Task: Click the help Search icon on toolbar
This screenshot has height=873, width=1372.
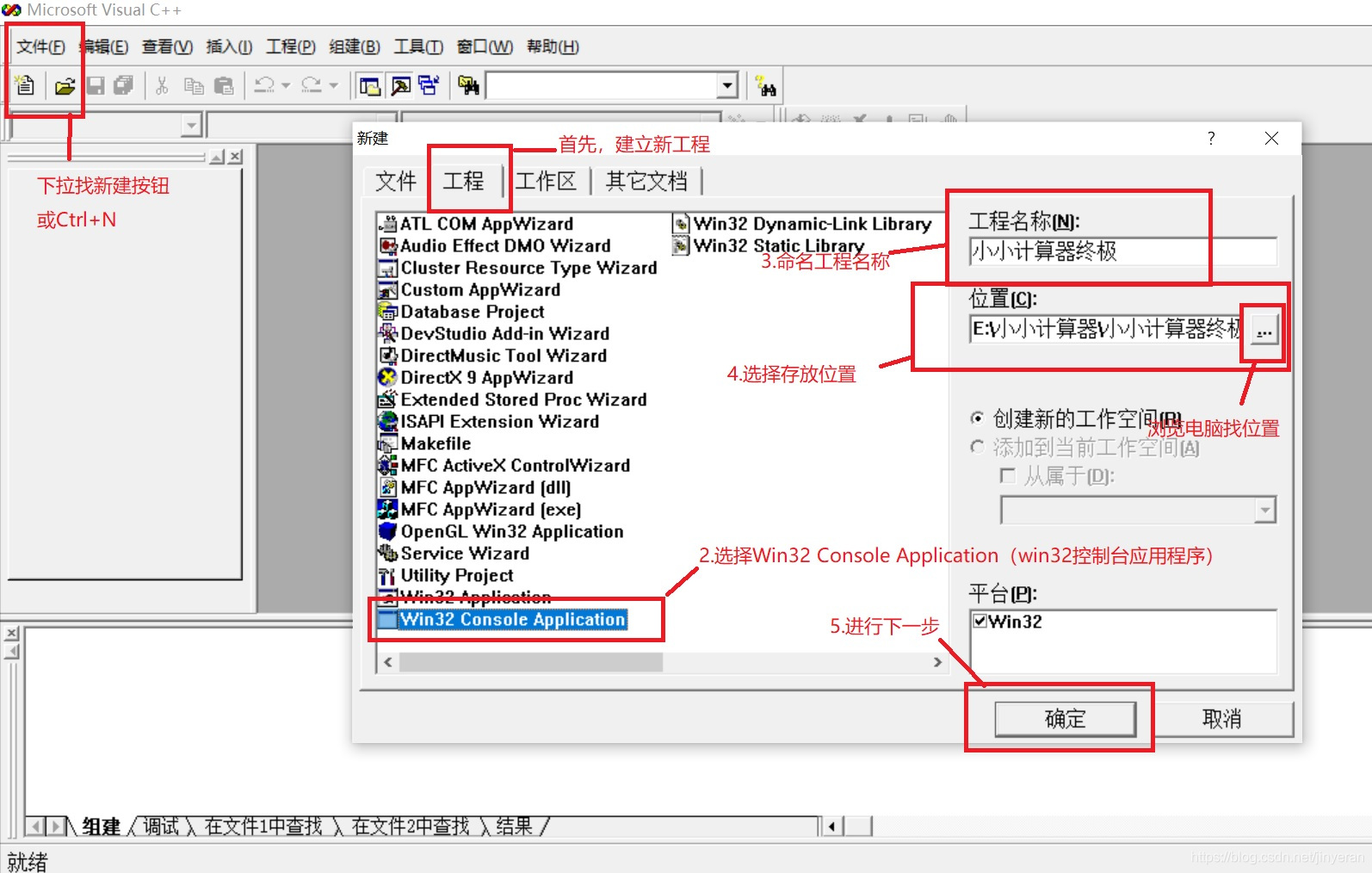Action: 765,85
